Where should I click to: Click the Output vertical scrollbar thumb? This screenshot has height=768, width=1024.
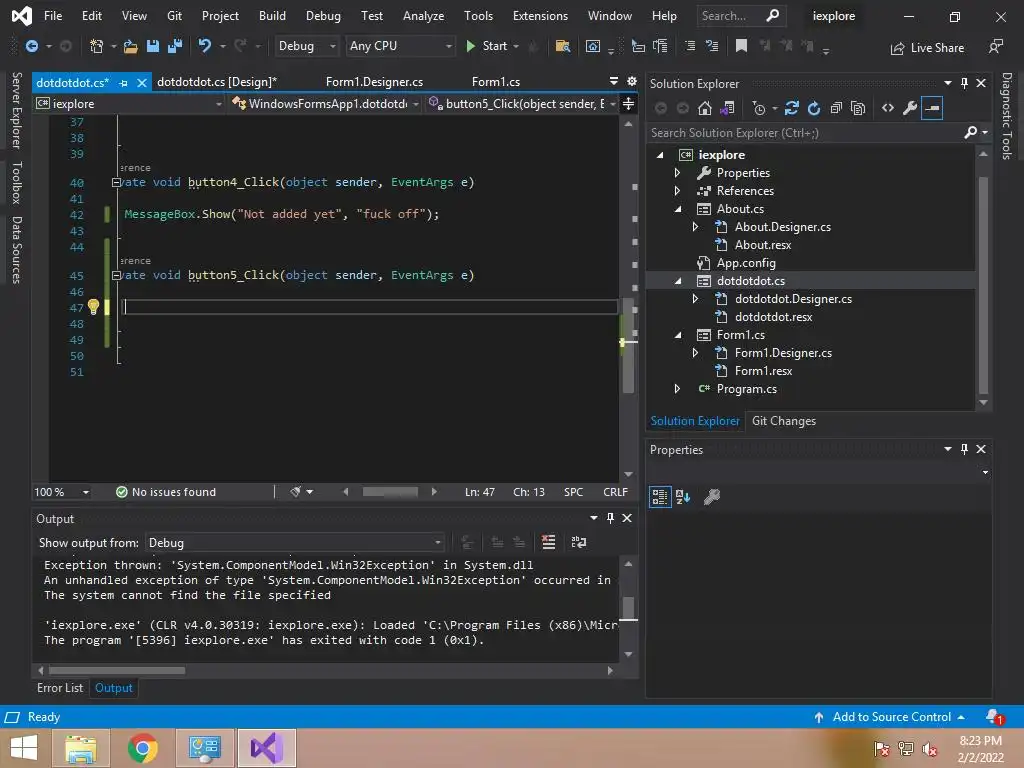(x=628, y=608)
